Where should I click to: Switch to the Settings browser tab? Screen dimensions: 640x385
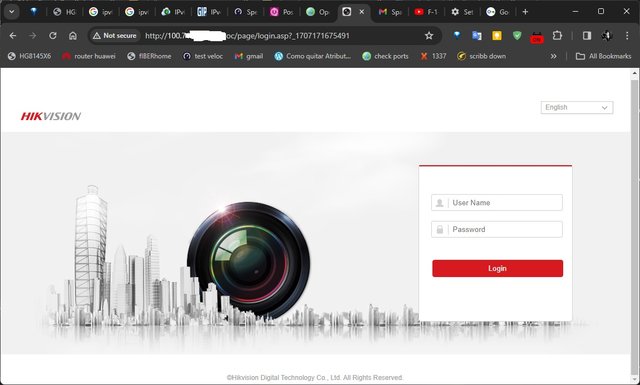[462, 12]
